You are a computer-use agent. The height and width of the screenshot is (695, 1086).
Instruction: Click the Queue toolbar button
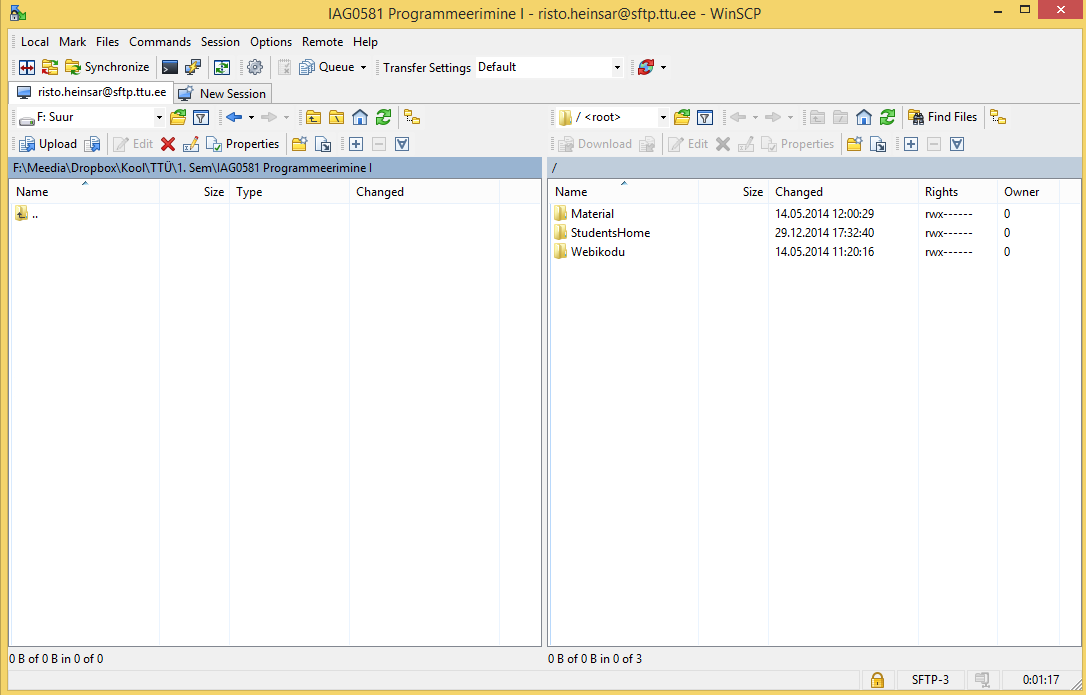(x=327, y=67)
